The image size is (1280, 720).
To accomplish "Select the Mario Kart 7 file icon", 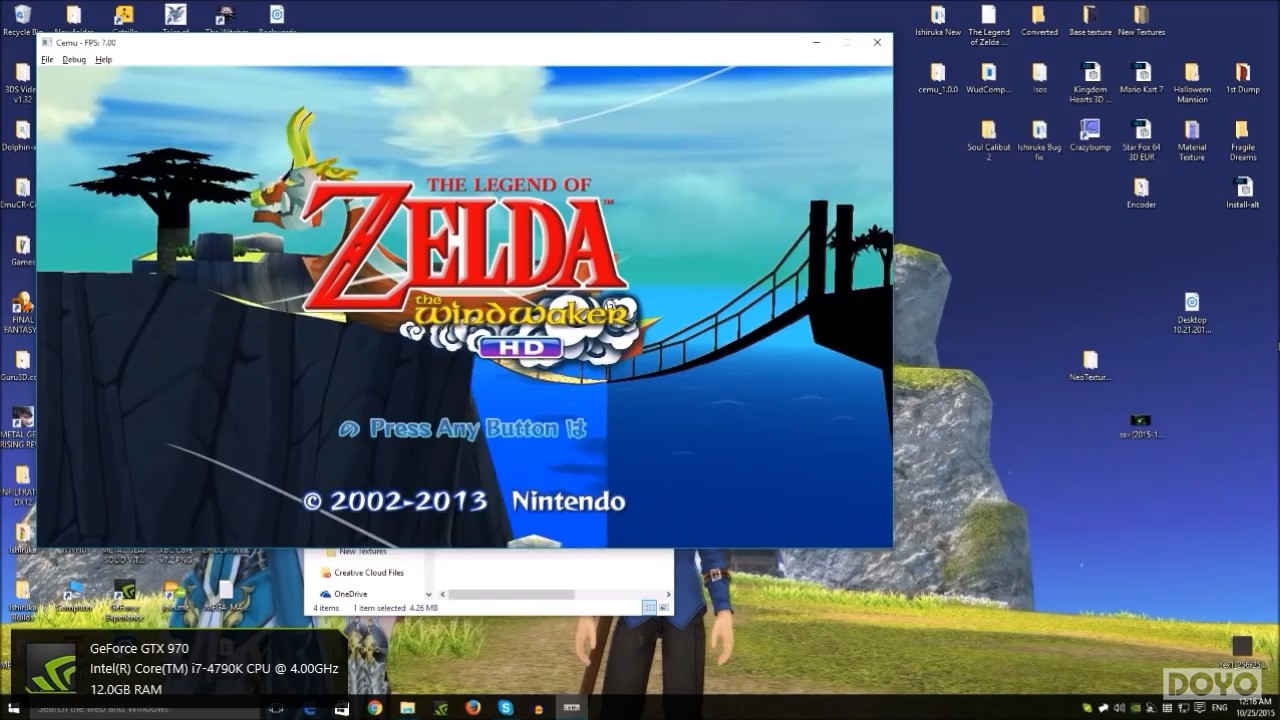I will coord(1141,78).
